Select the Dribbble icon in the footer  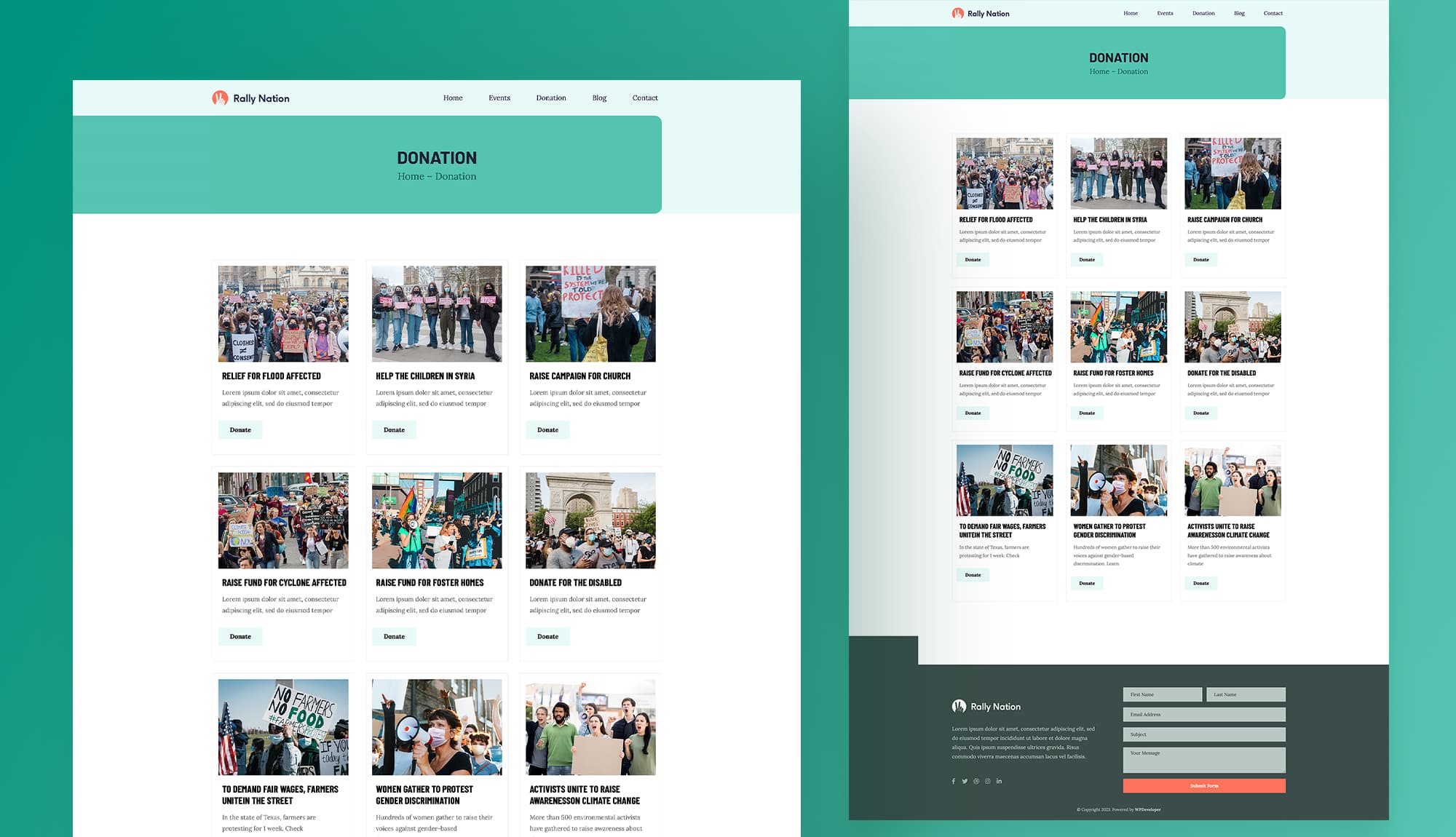(976, 780)
